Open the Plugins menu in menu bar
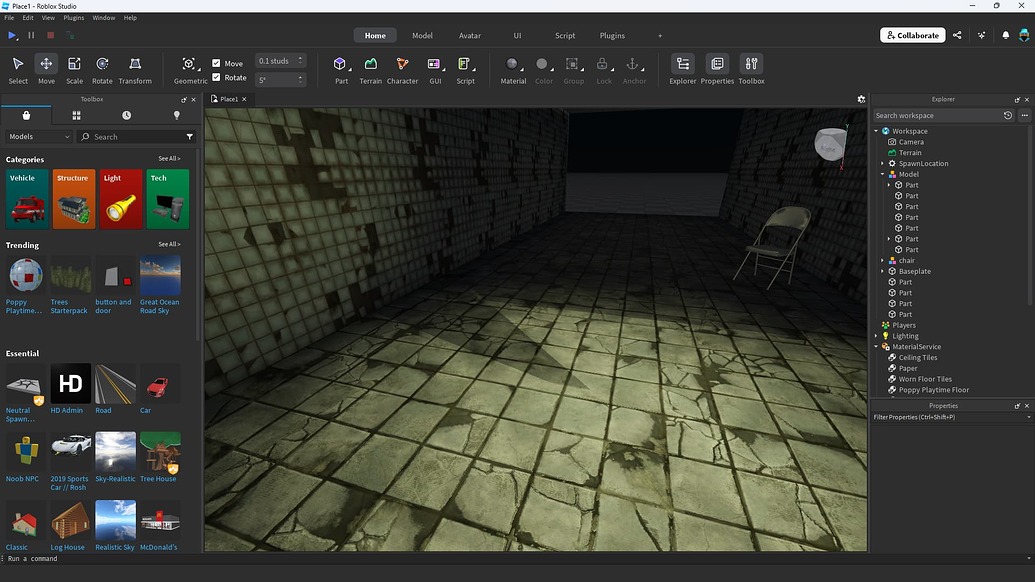1035x582 pixels. pyautogui.click(x=73, y=18)
